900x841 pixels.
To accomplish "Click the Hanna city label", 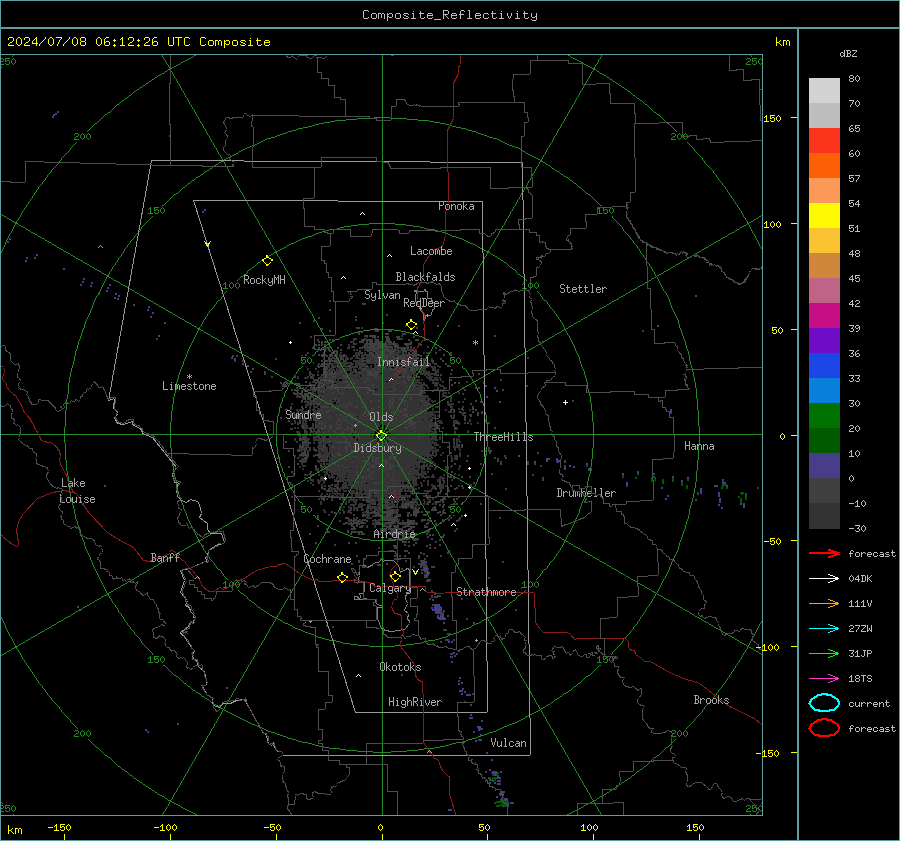I will click(699, 446).
